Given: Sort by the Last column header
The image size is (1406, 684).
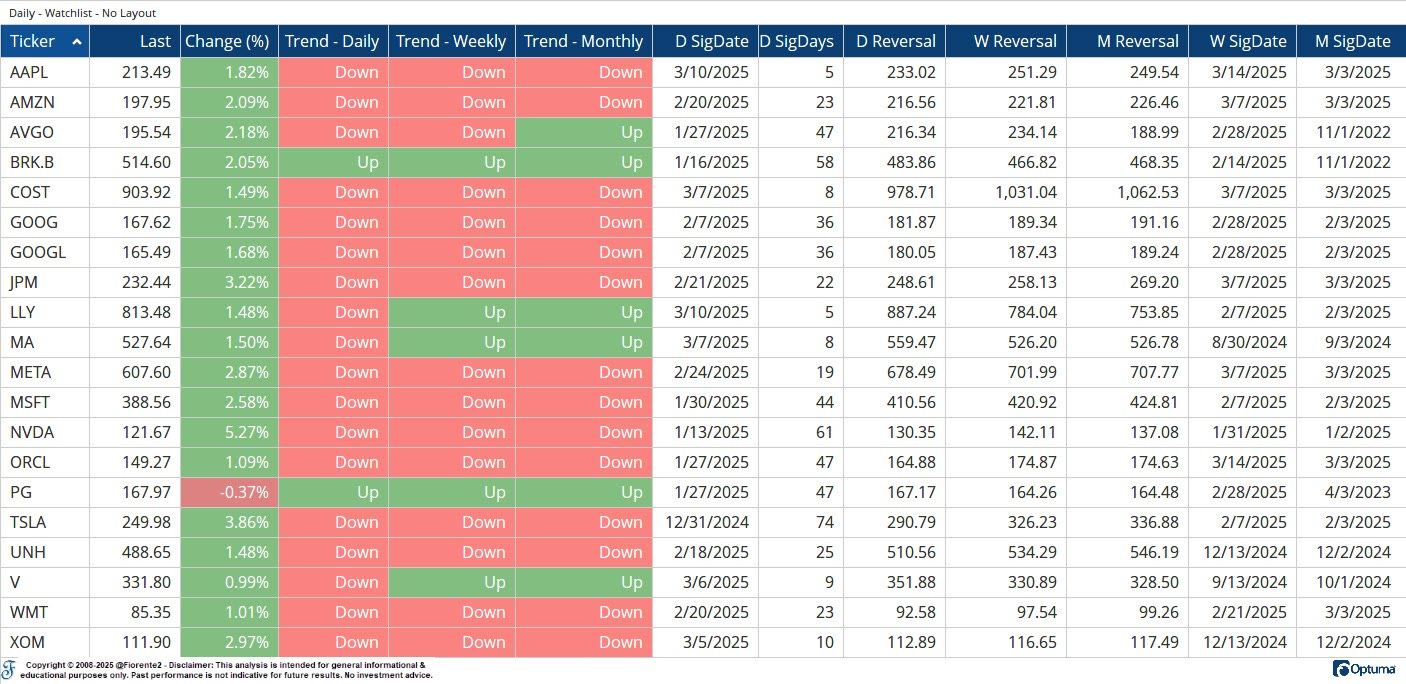Looking at the screenshot, I should pos(134,41).
